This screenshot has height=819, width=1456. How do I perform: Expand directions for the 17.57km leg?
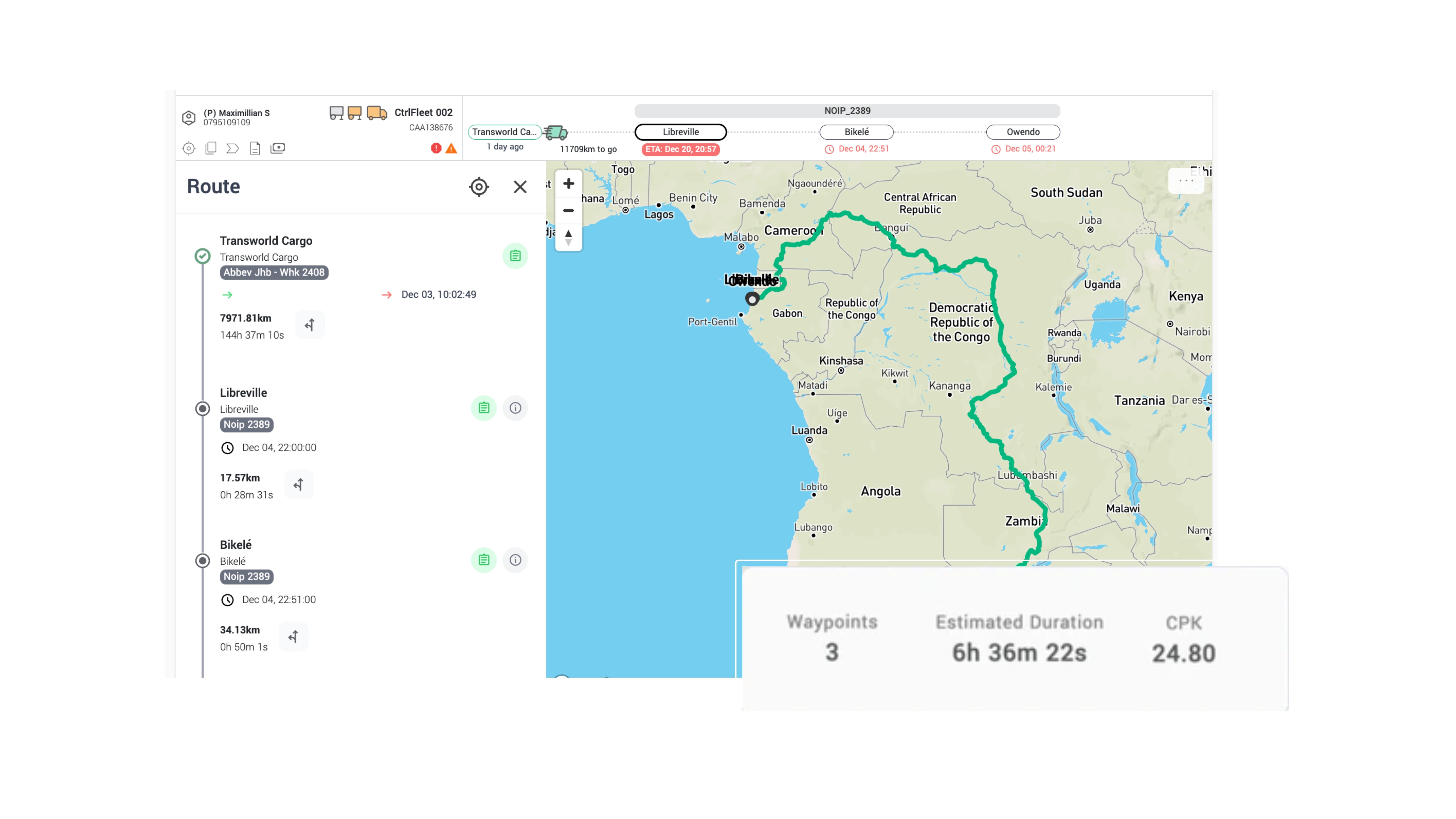coord(298,485)
